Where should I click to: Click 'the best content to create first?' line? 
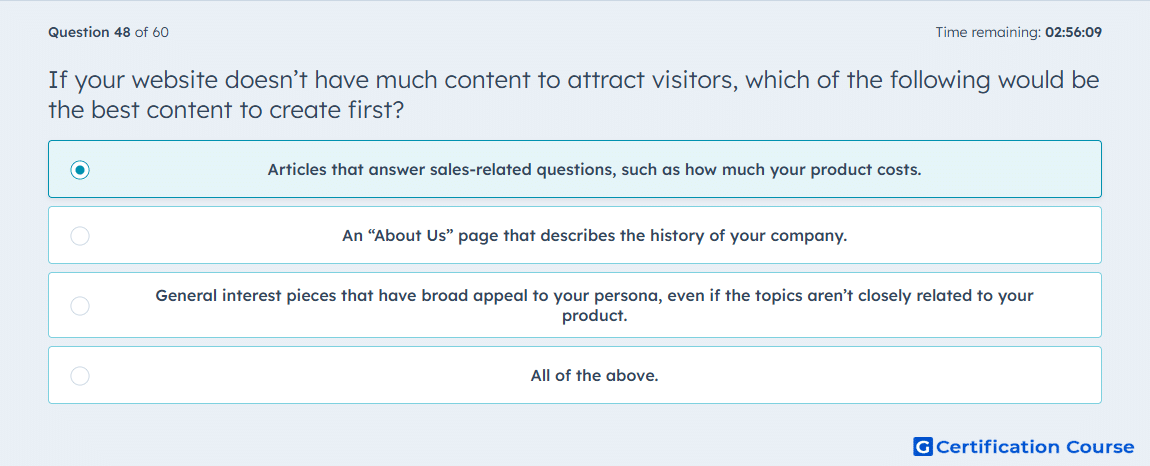227,110
